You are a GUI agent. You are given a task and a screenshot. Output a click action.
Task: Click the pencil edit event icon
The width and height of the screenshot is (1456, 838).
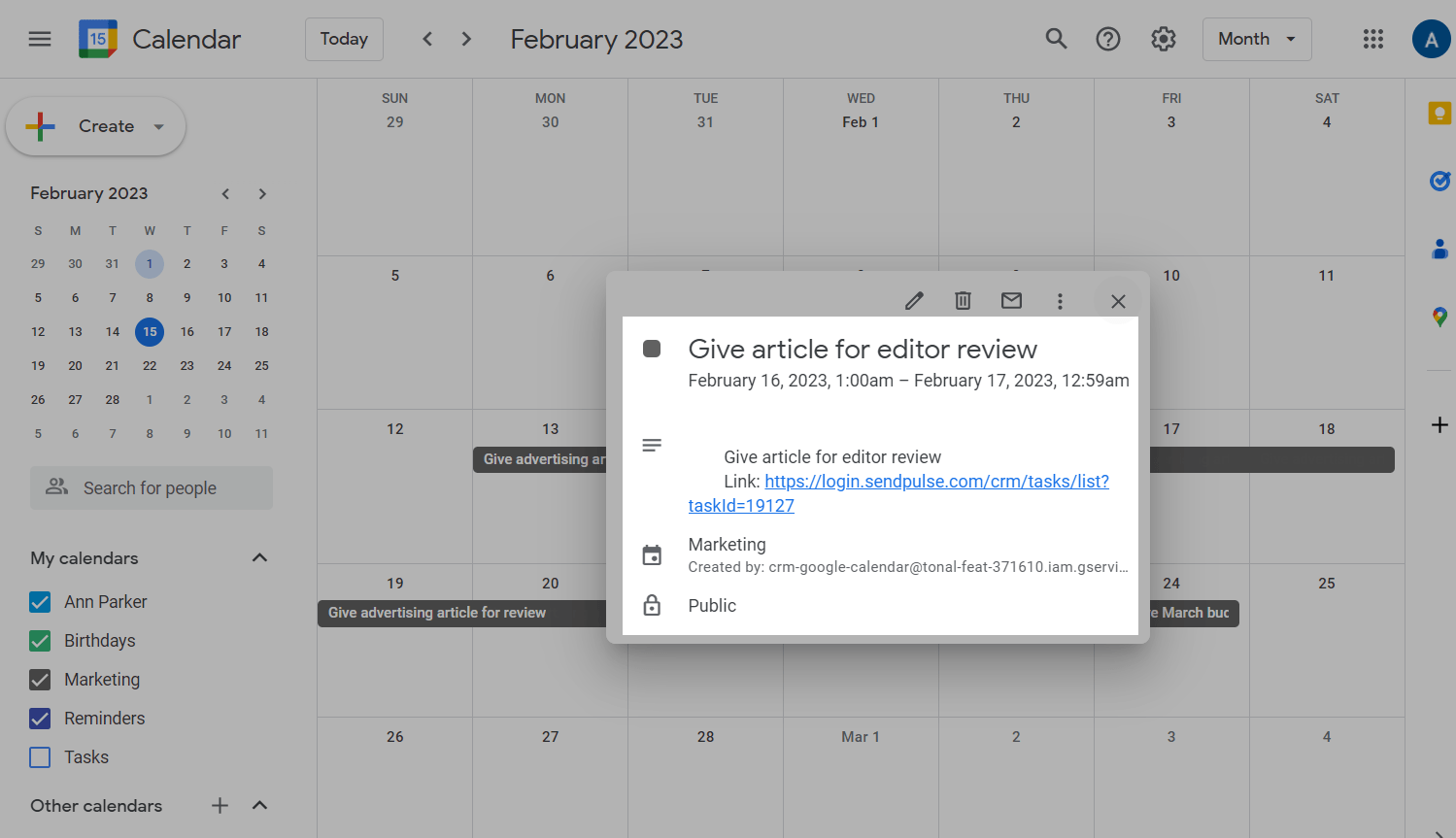coord(914,301)
